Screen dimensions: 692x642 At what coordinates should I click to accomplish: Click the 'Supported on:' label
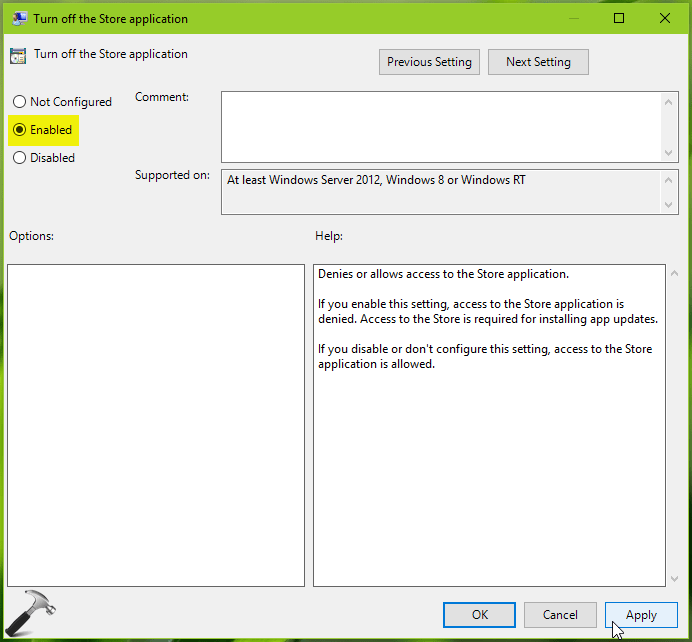click(x=172, y=175)
